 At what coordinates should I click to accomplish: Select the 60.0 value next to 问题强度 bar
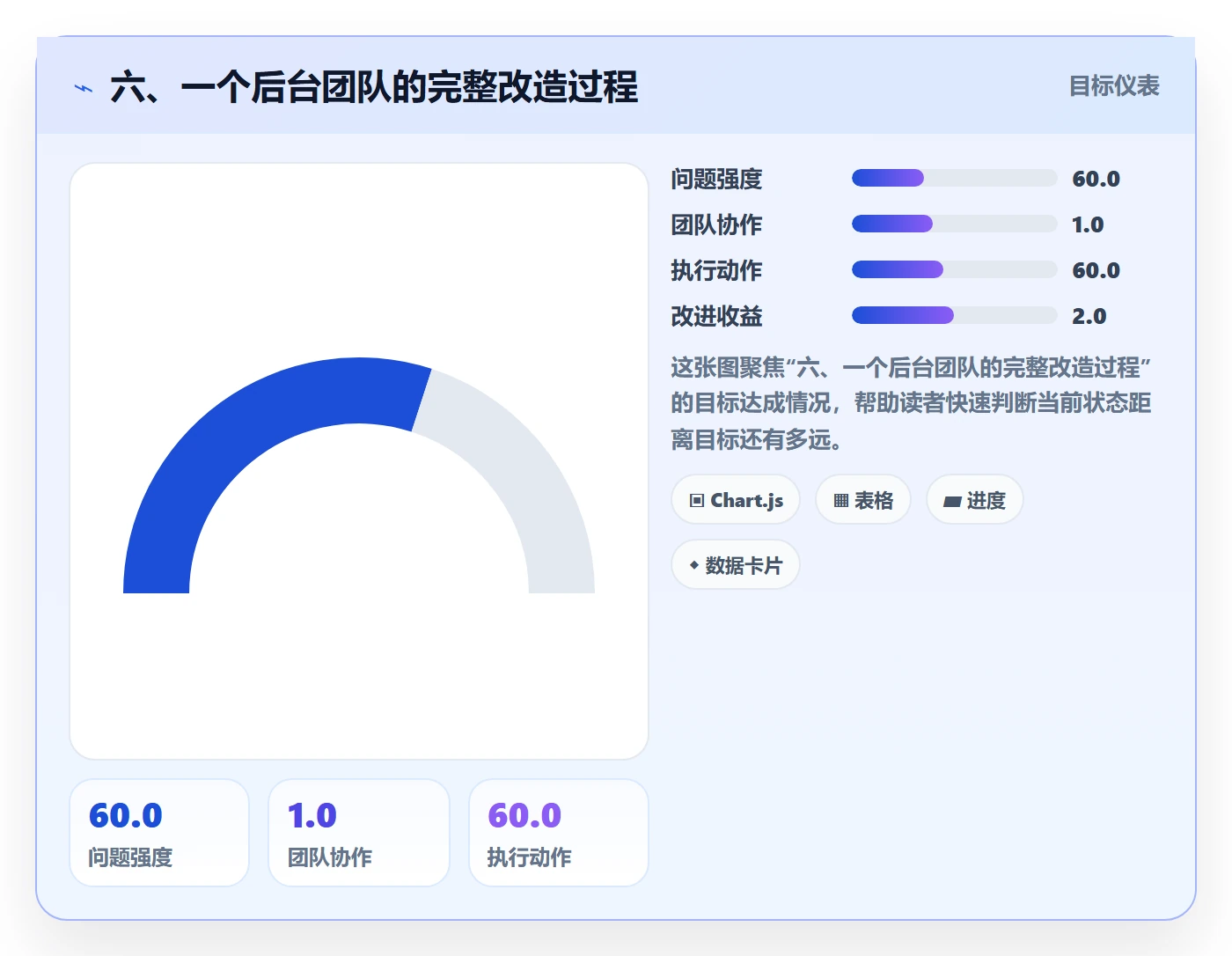[1096, 179]
